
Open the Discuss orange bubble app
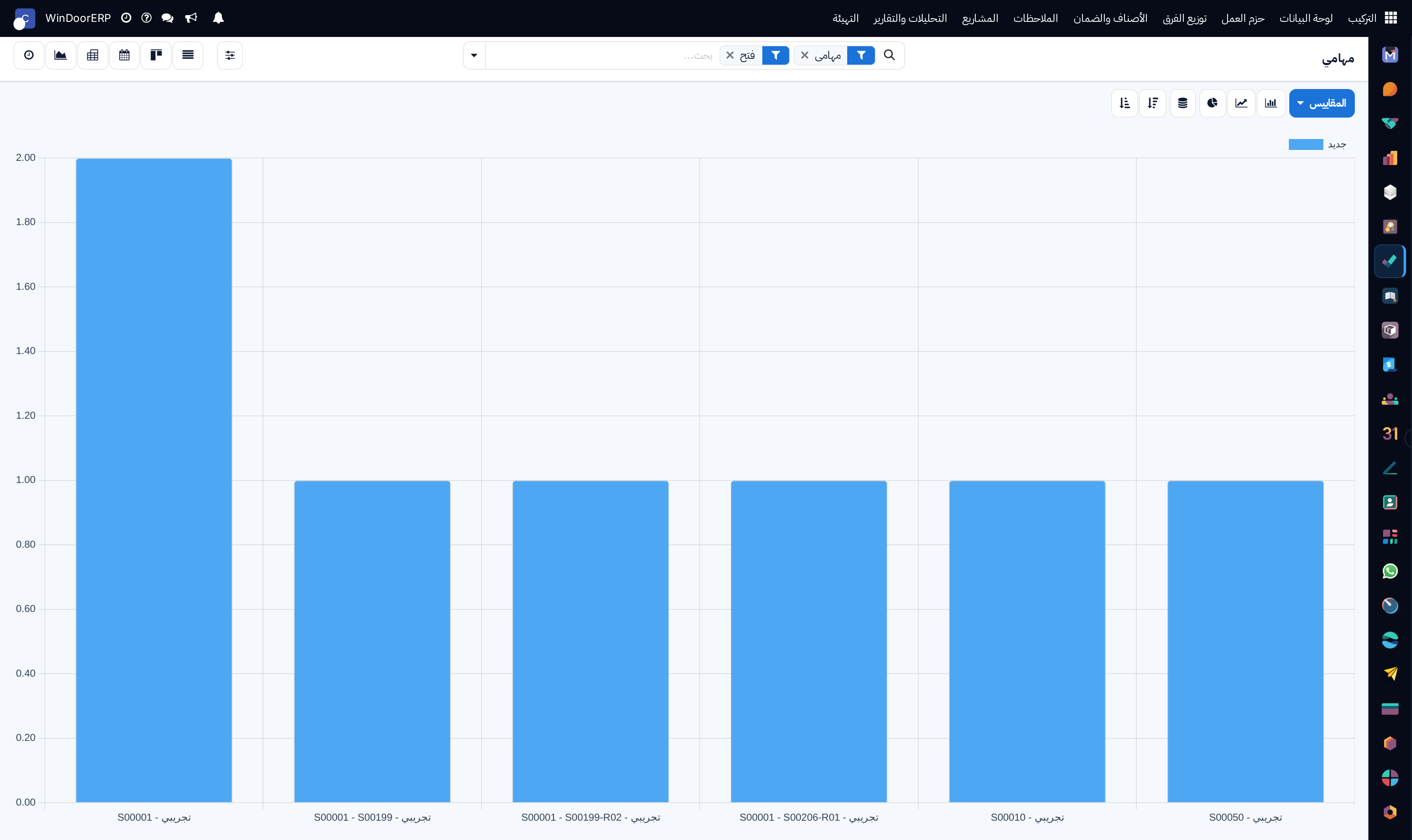click(1390, 89)
